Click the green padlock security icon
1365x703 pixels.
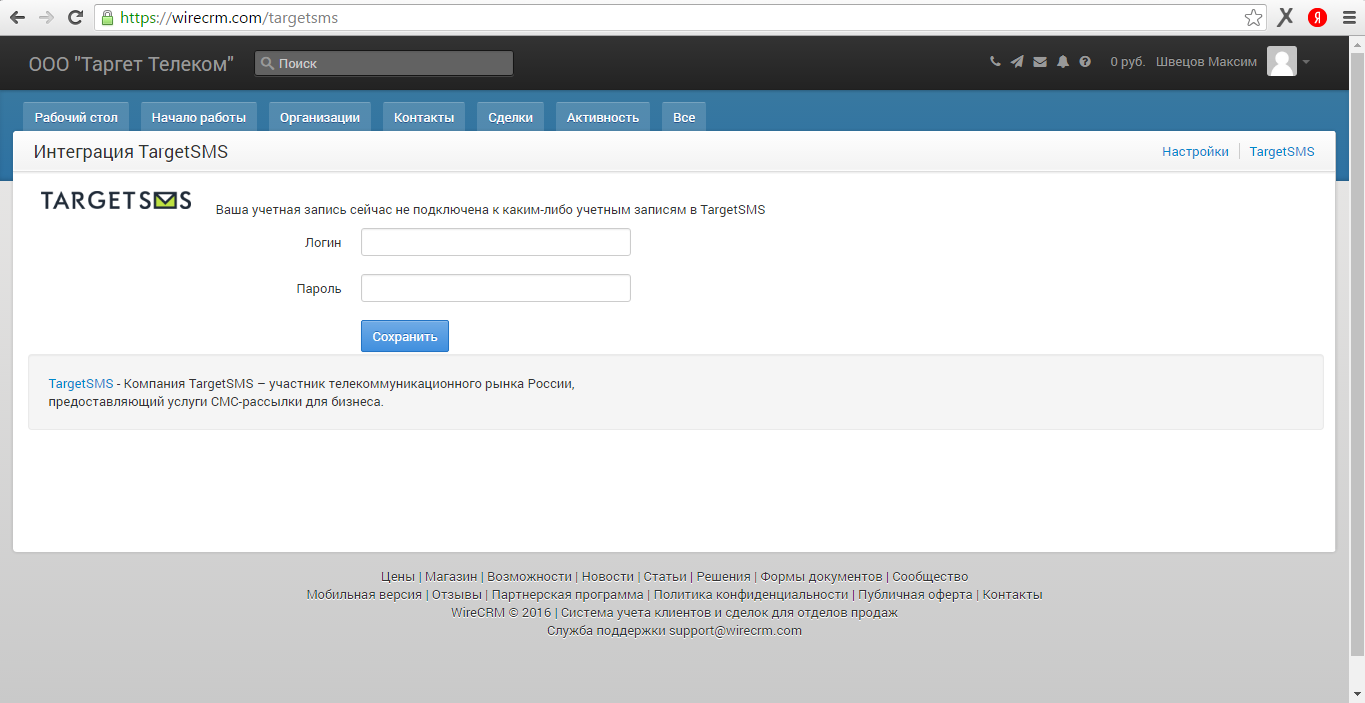point(108,17)
